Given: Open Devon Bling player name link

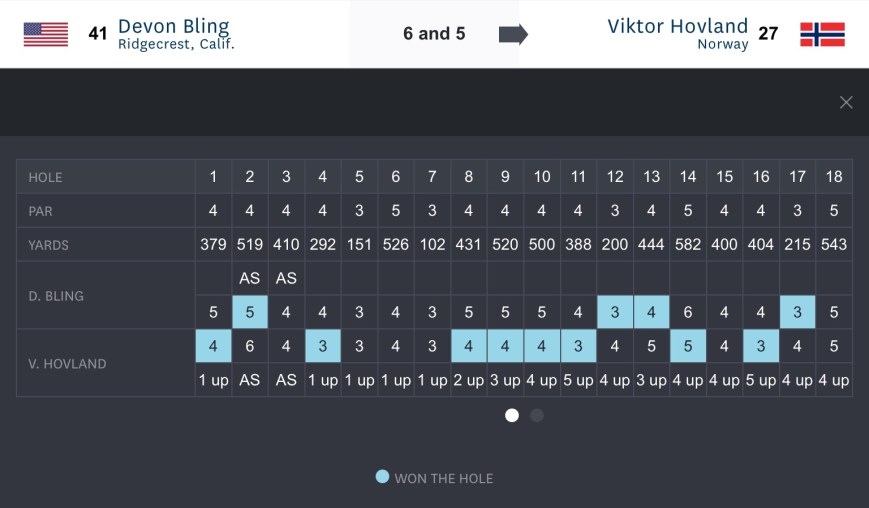Looking at the screenshot, I should coord(173,26).
